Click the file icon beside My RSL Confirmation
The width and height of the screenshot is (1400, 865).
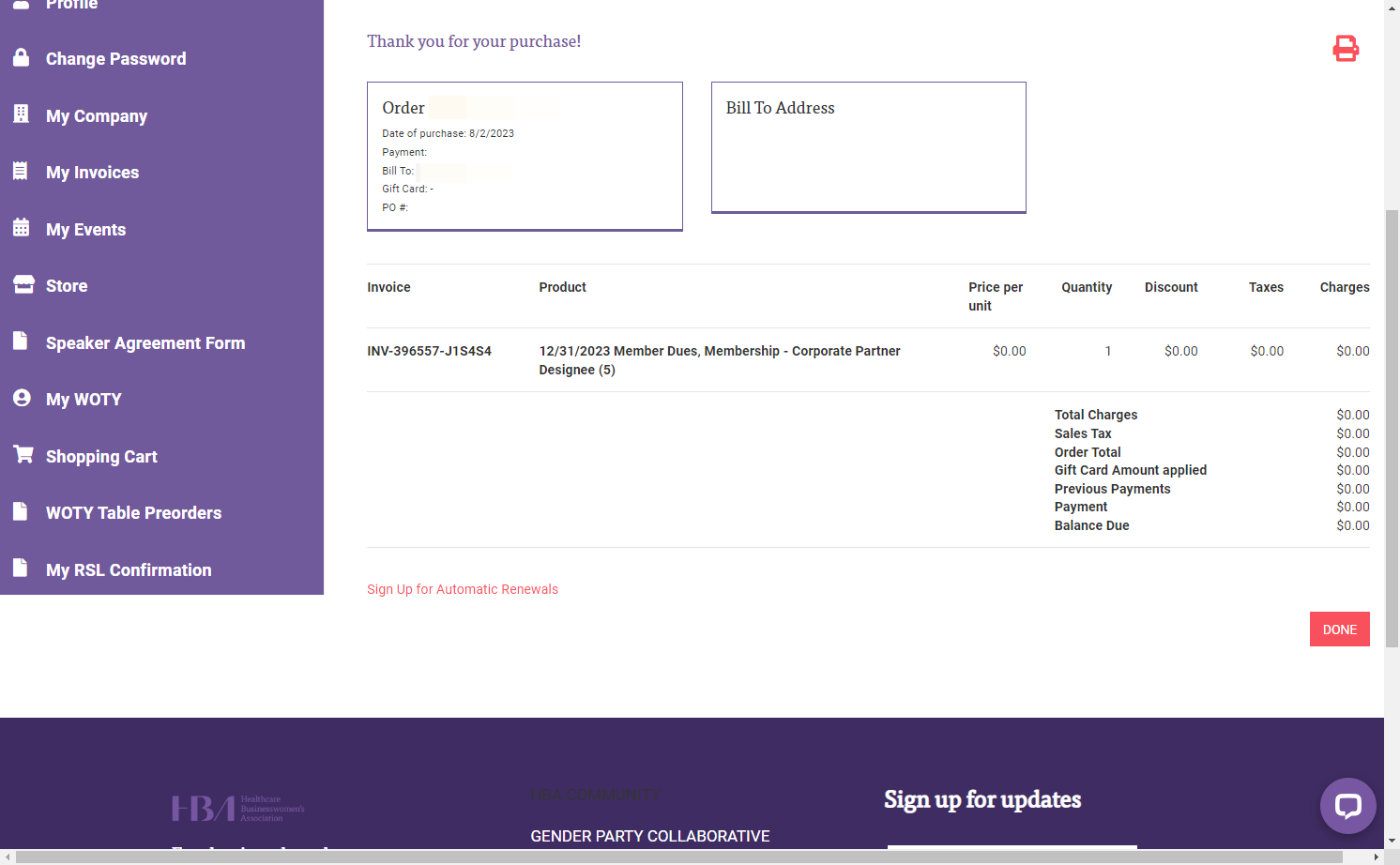[21, 569]
